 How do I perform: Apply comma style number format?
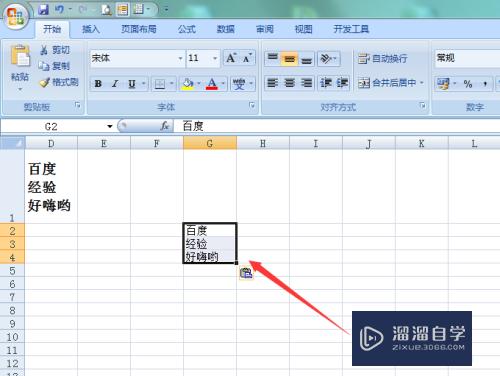tap(485, 84)
